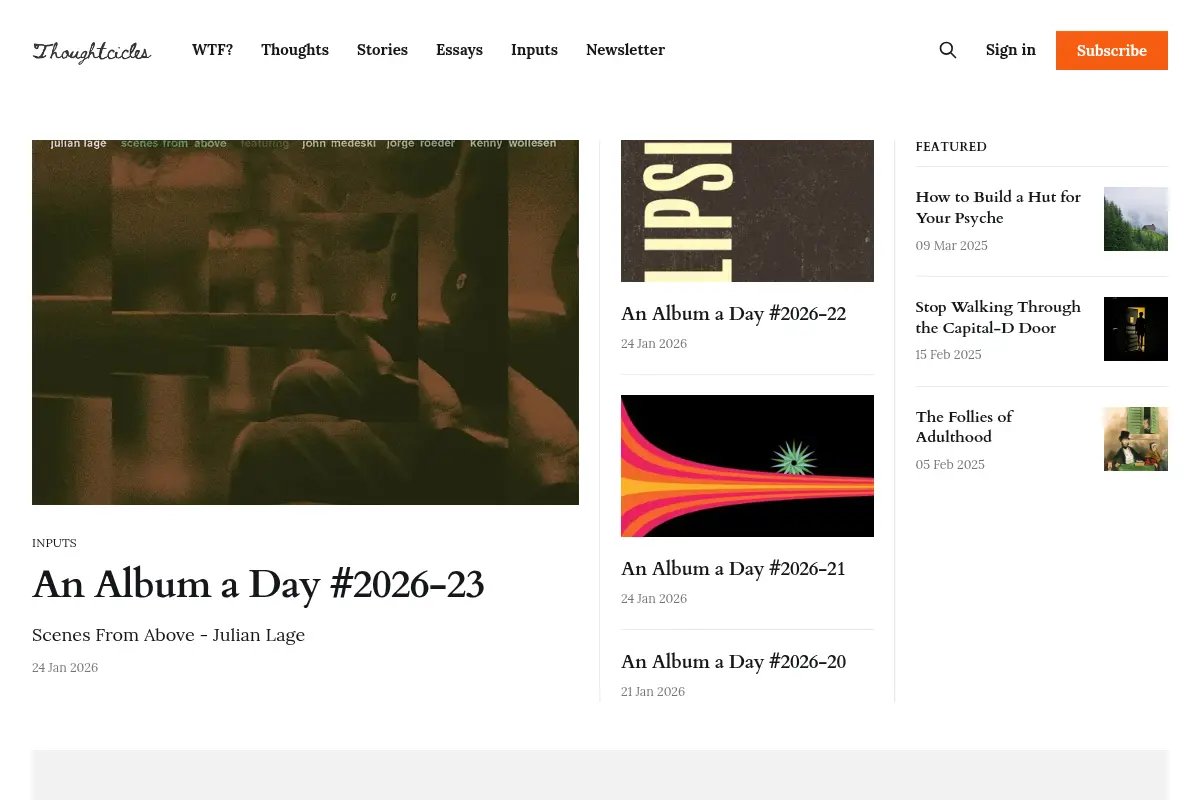Open the Julian Lage album cover image
The width and height of the screenshot is (1200, 800).
point(305,322)
